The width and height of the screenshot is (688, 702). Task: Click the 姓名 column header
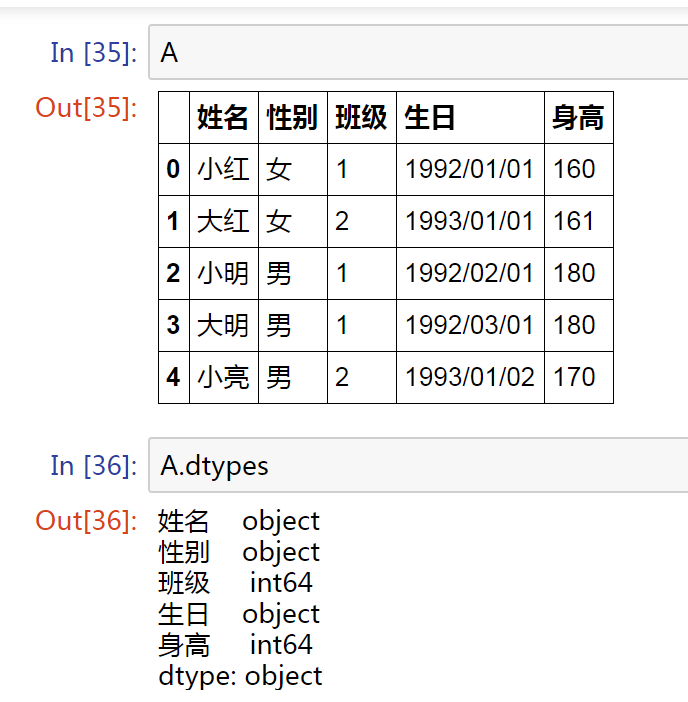tap(223, 118)
